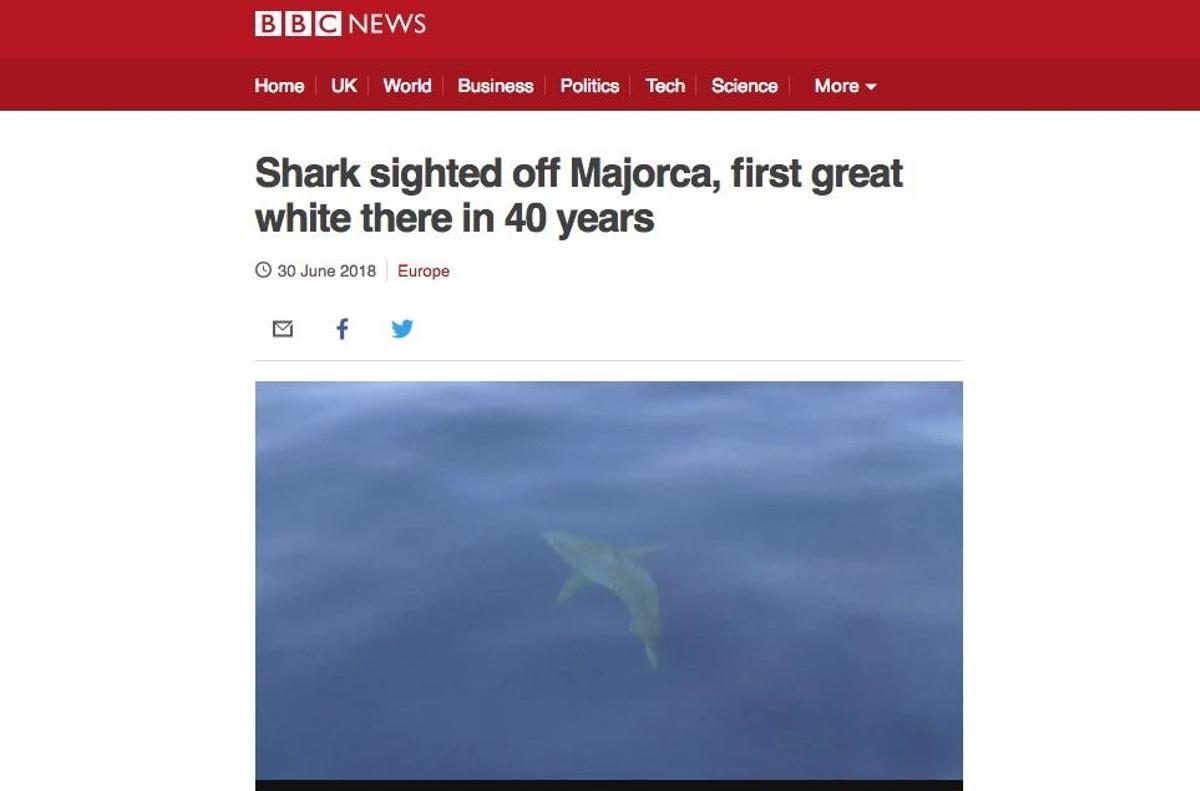Screen dimensions: 1200x791
Task: Share the article on Facebook
Action: [x=342, y=329]
